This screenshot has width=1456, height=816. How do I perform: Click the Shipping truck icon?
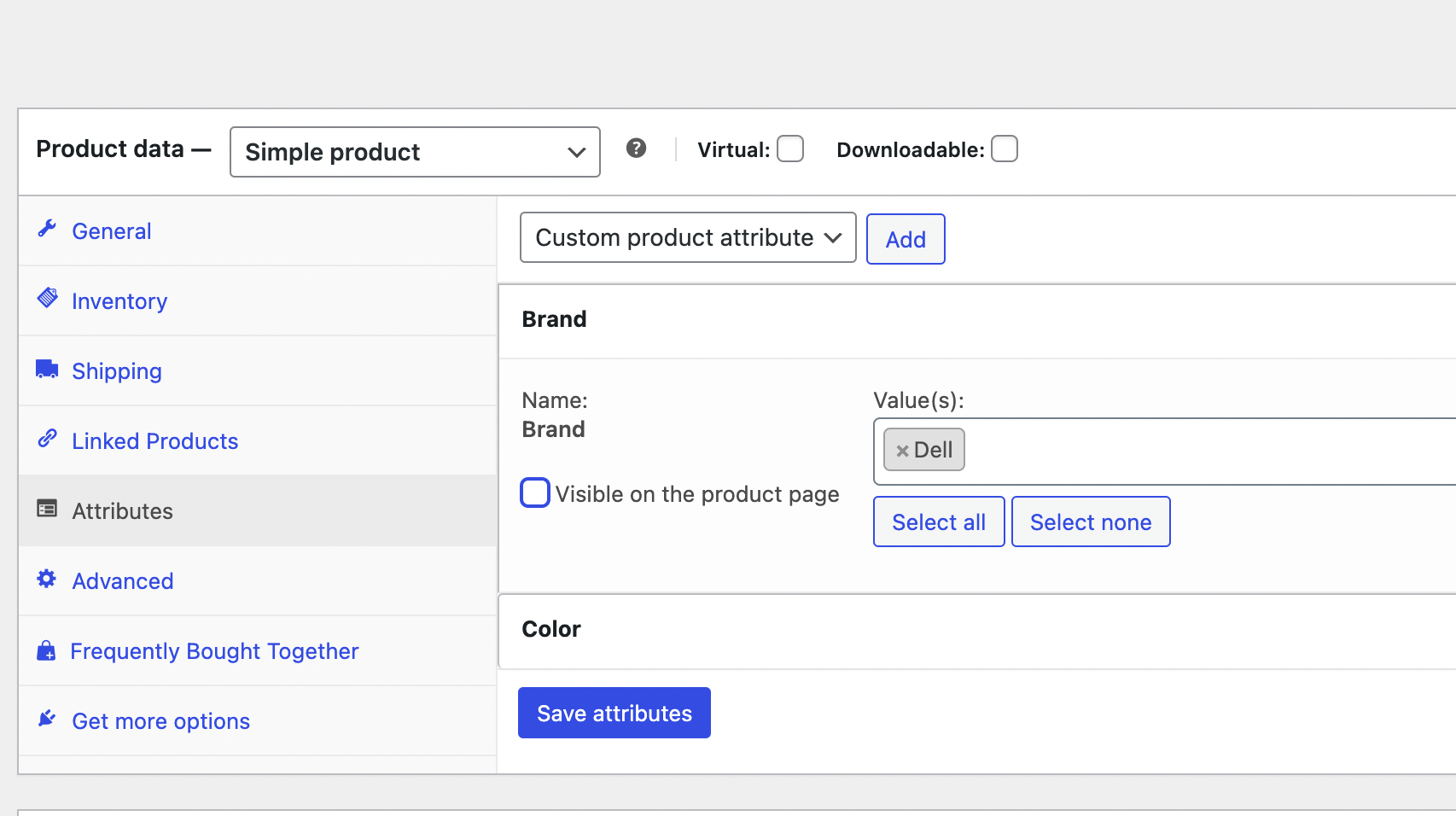tap(47, 369)
